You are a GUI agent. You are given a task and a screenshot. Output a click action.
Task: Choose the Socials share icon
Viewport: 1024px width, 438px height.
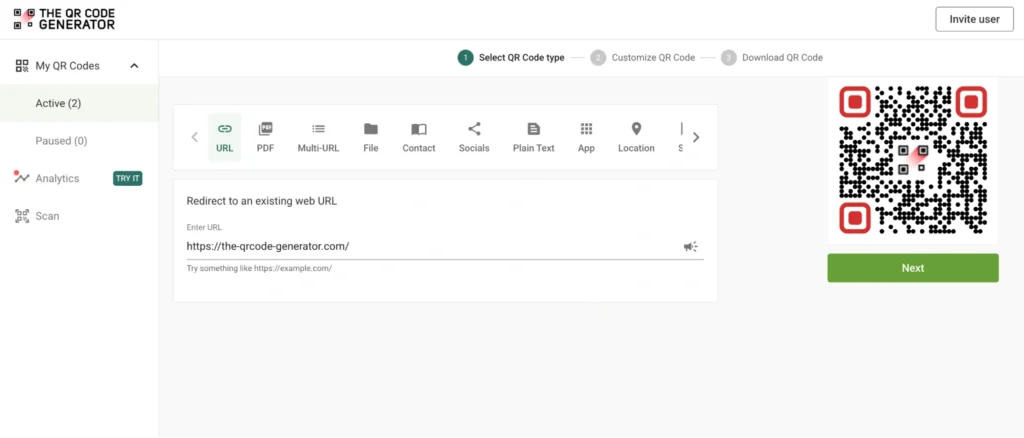474,129
